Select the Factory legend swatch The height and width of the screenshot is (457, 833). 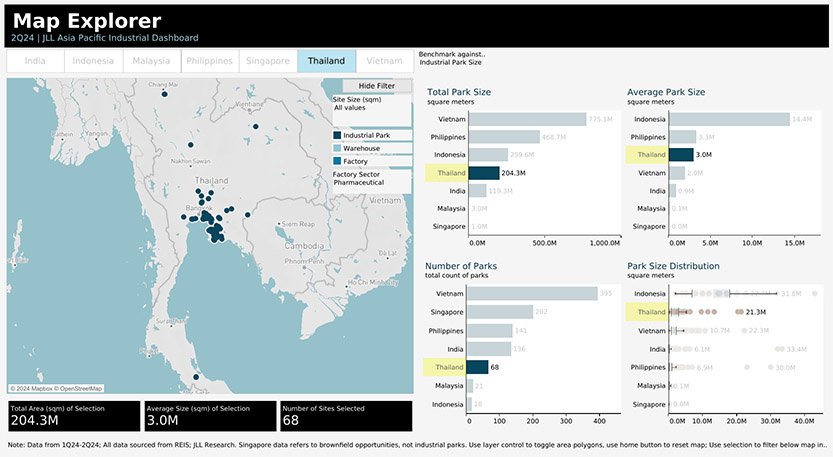(x=337, y=161)
